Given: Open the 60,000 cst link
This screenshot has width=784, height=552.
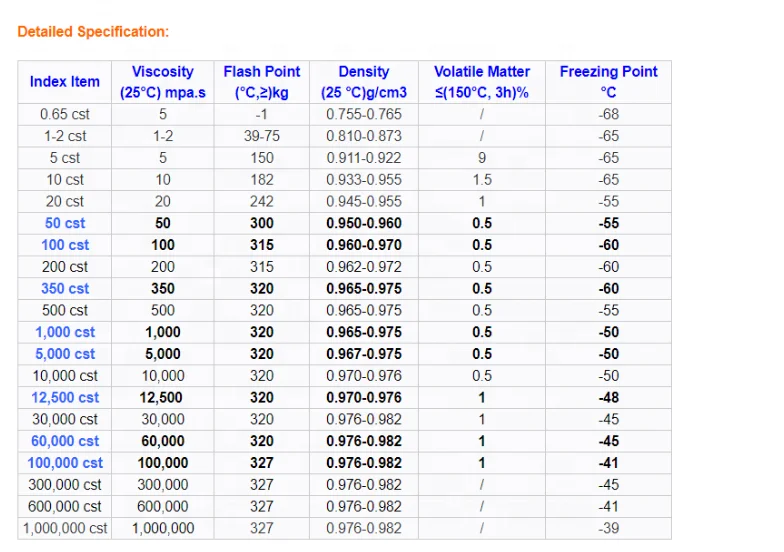Looking at the screenshot, I should [65, 441].
